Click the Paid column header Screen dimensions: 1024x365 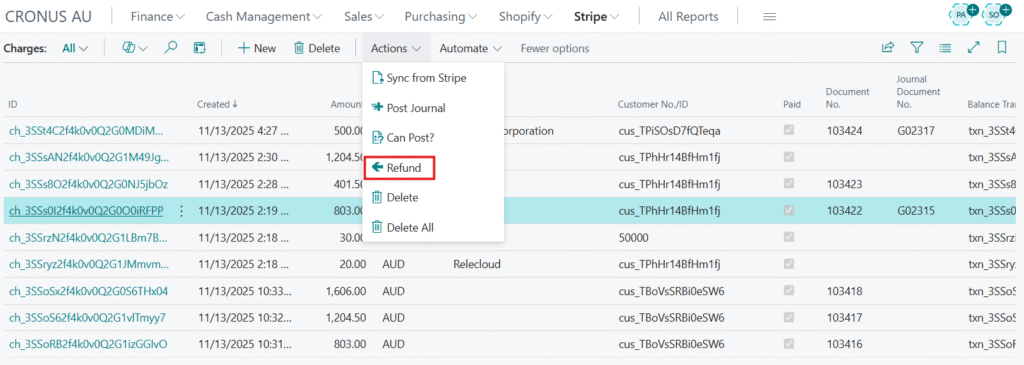pyautogui.click(x=792, y=104)
